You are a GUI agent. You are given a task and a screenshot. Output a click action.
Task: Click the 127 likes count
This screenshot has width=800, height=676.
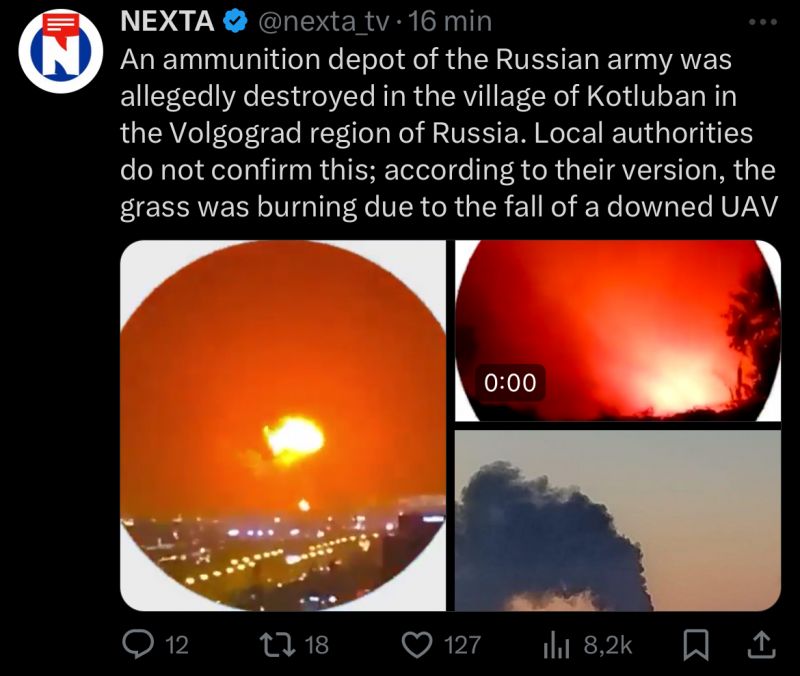[463, 645]
